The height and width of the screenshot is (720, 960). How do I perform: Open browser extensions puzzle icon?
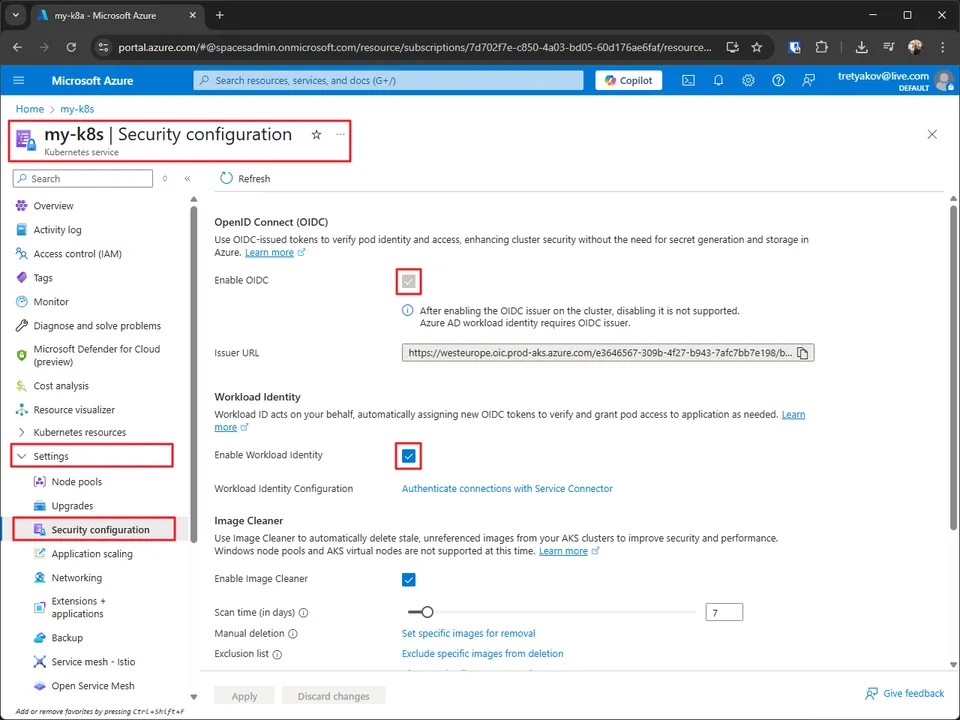click(822, 47)
